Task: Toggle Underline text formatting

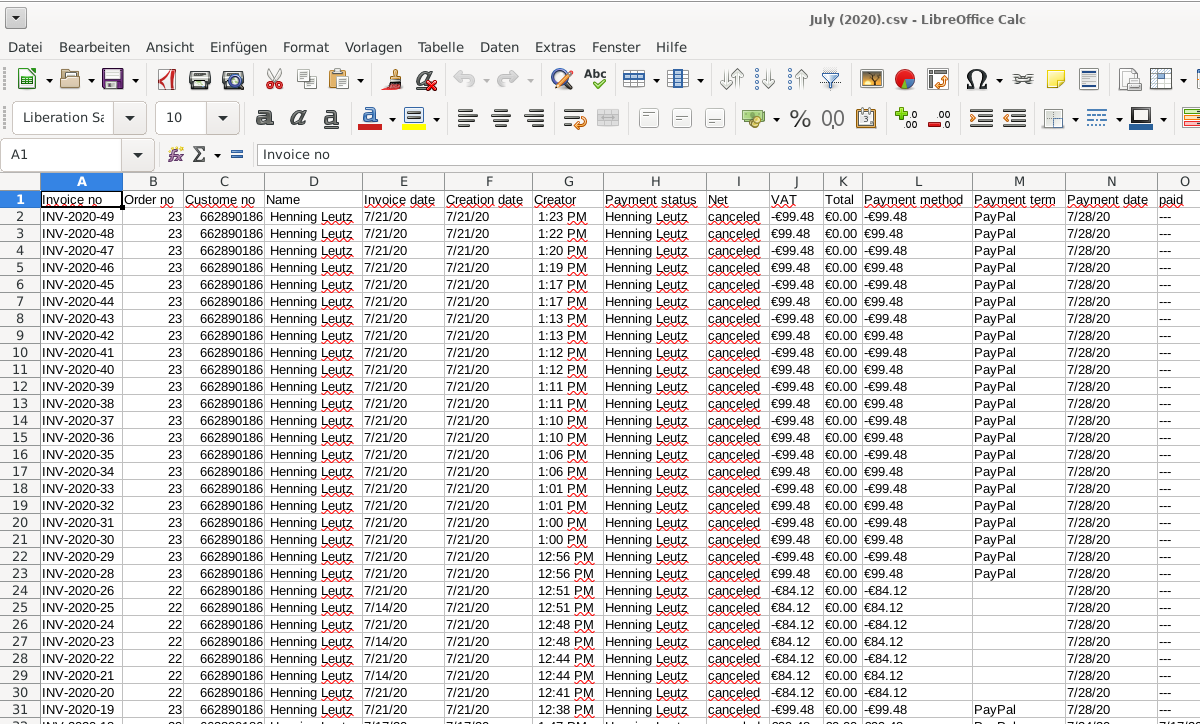Action: [331, 119]
